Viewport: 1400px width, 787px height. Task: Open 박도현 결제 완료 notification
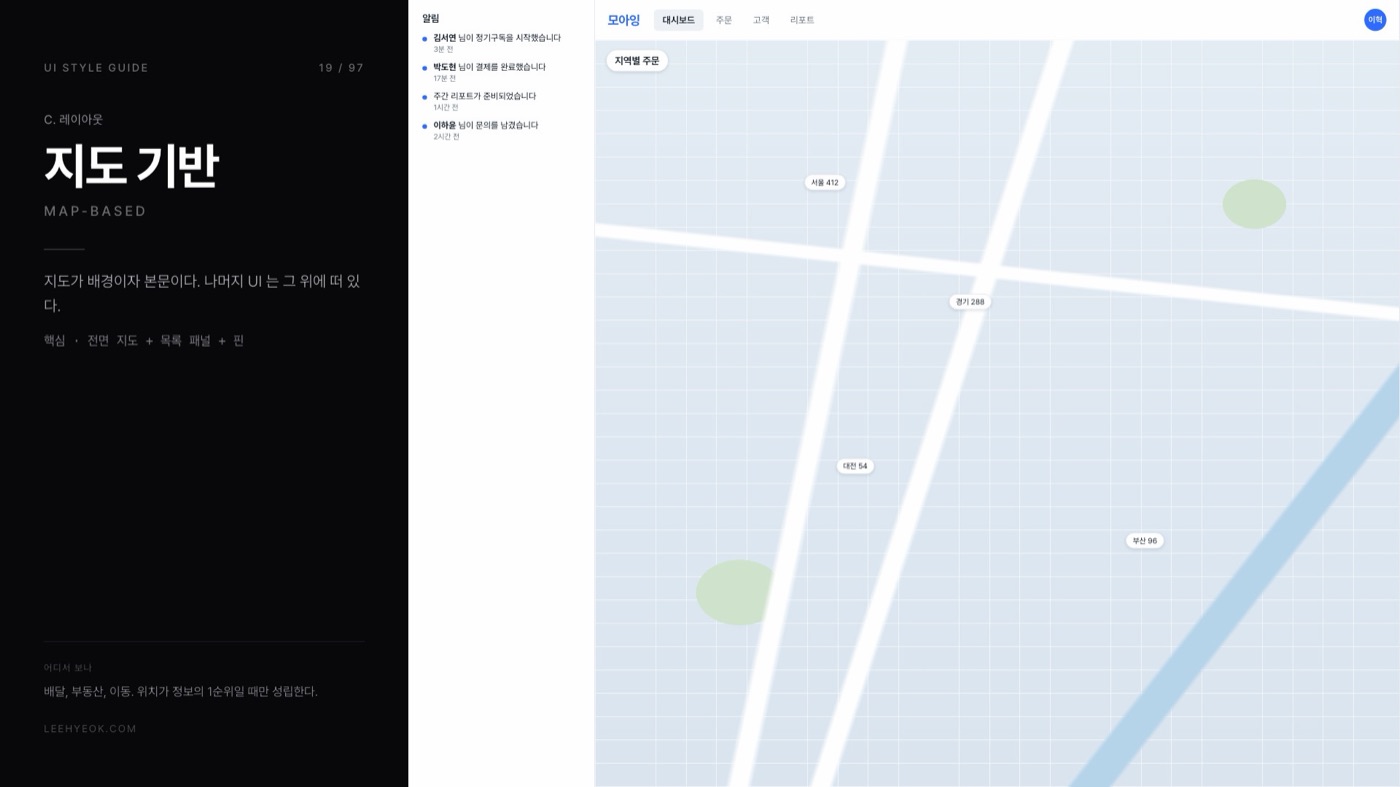(501, 72)
